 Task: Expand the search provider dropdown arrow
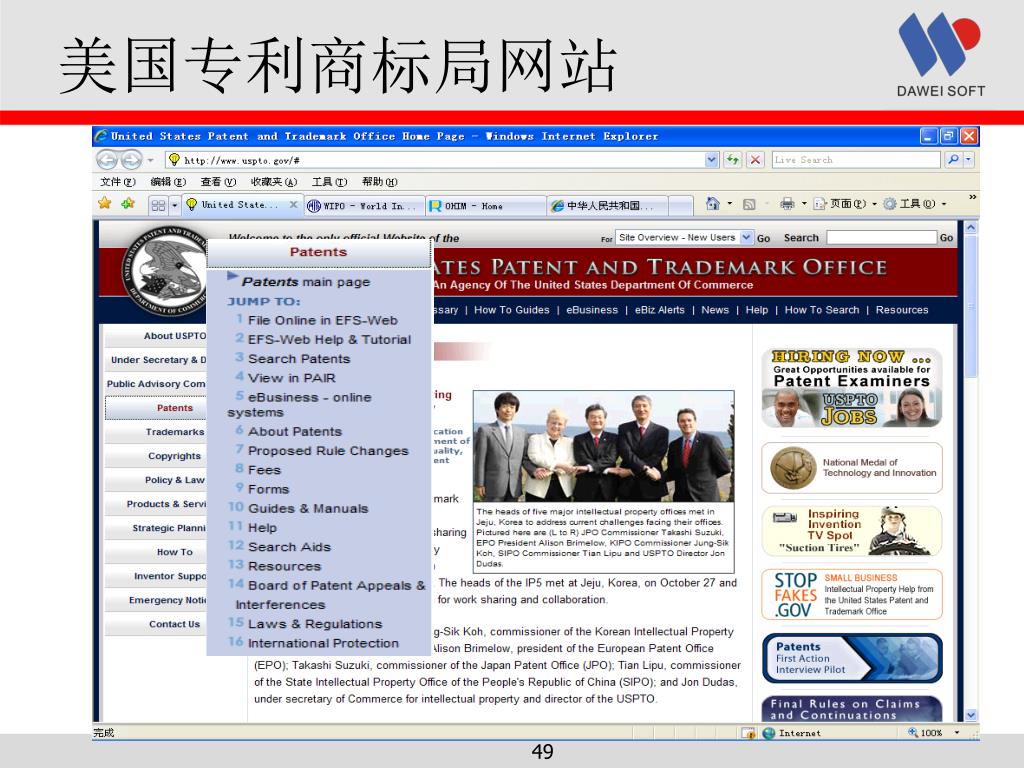point(968,159)
